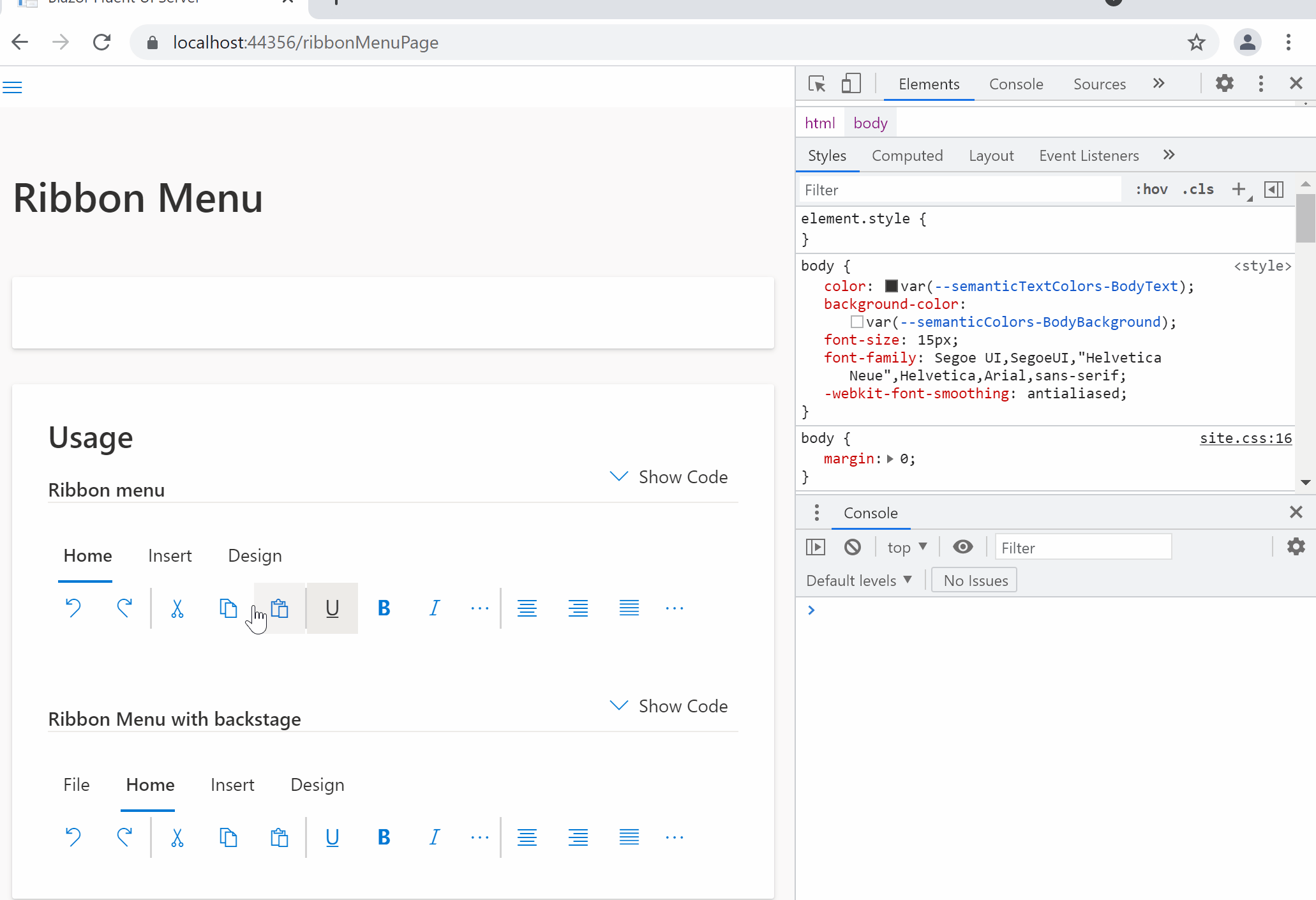Click the color swatch next to --semanticTextColors-BodyText
Viewport: 1316px width, 900px height.
890,286
